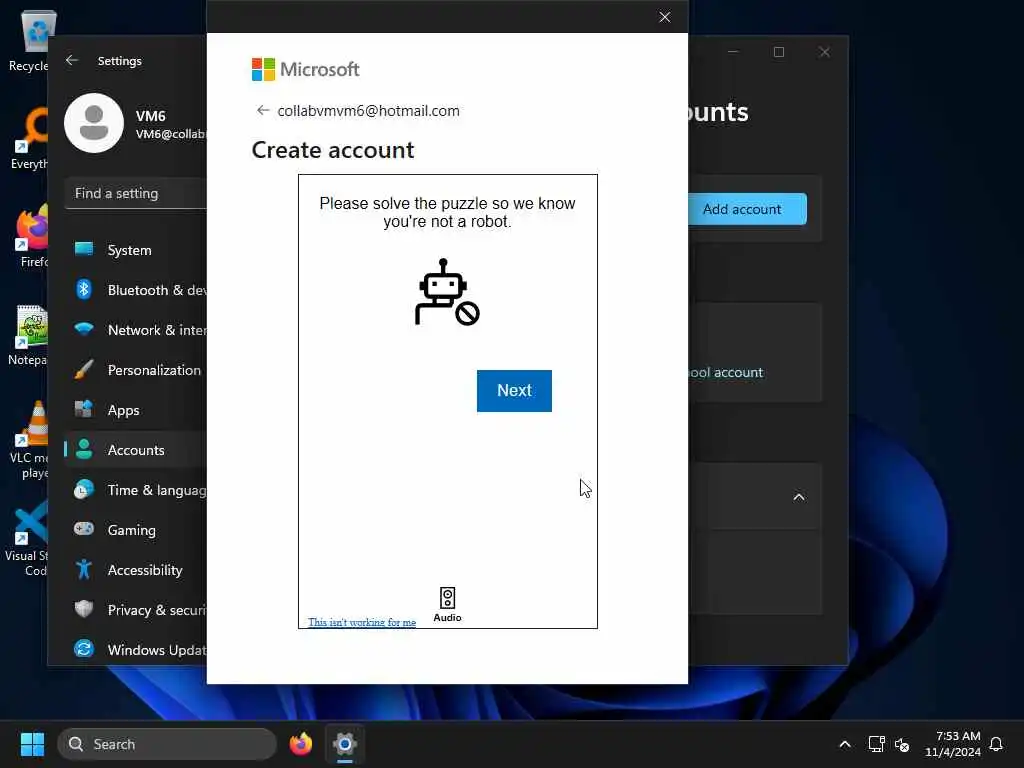Open Windows Update settings
Screen dimensions: 1024x768
[135, 650]
